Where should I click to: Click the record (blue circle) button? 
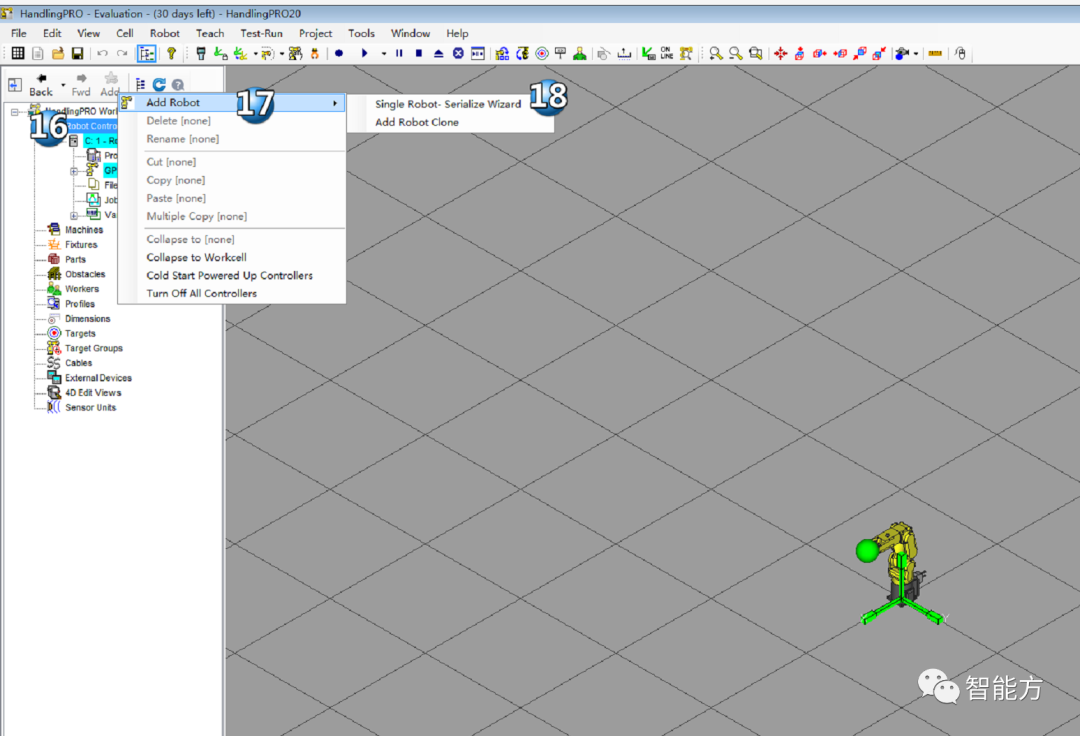pos(339,53)
